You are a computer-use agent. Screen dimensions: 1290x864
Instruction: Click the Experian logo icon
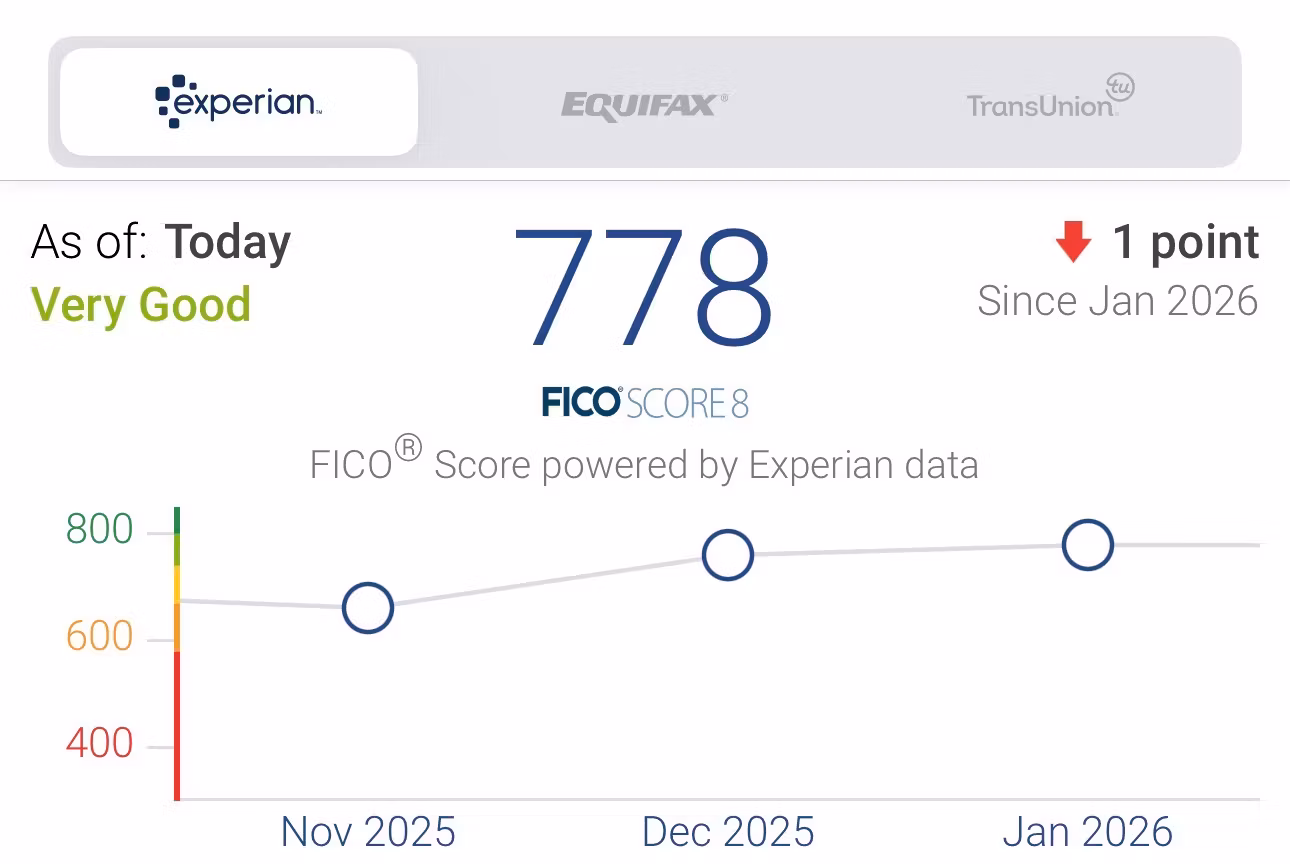pos(170,100)
